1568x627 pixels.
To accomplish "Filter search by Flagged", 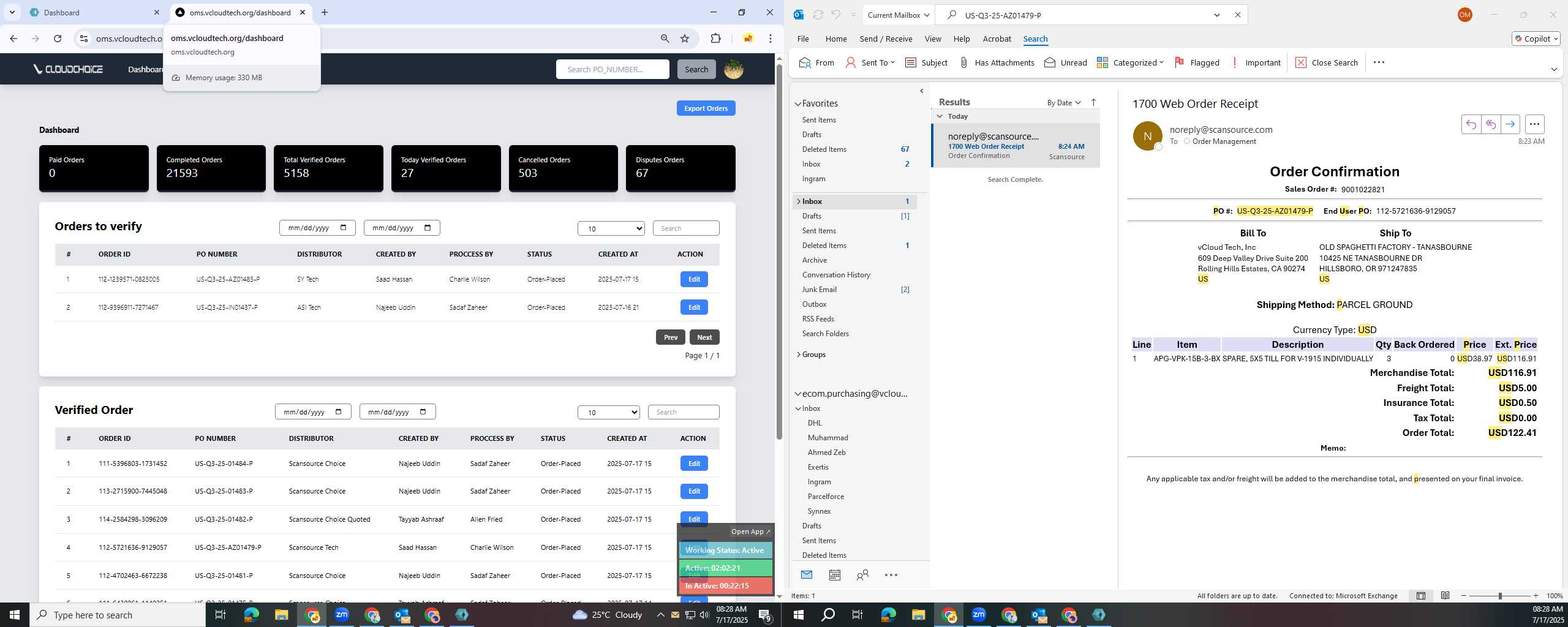I will [x=1197, y=62].
